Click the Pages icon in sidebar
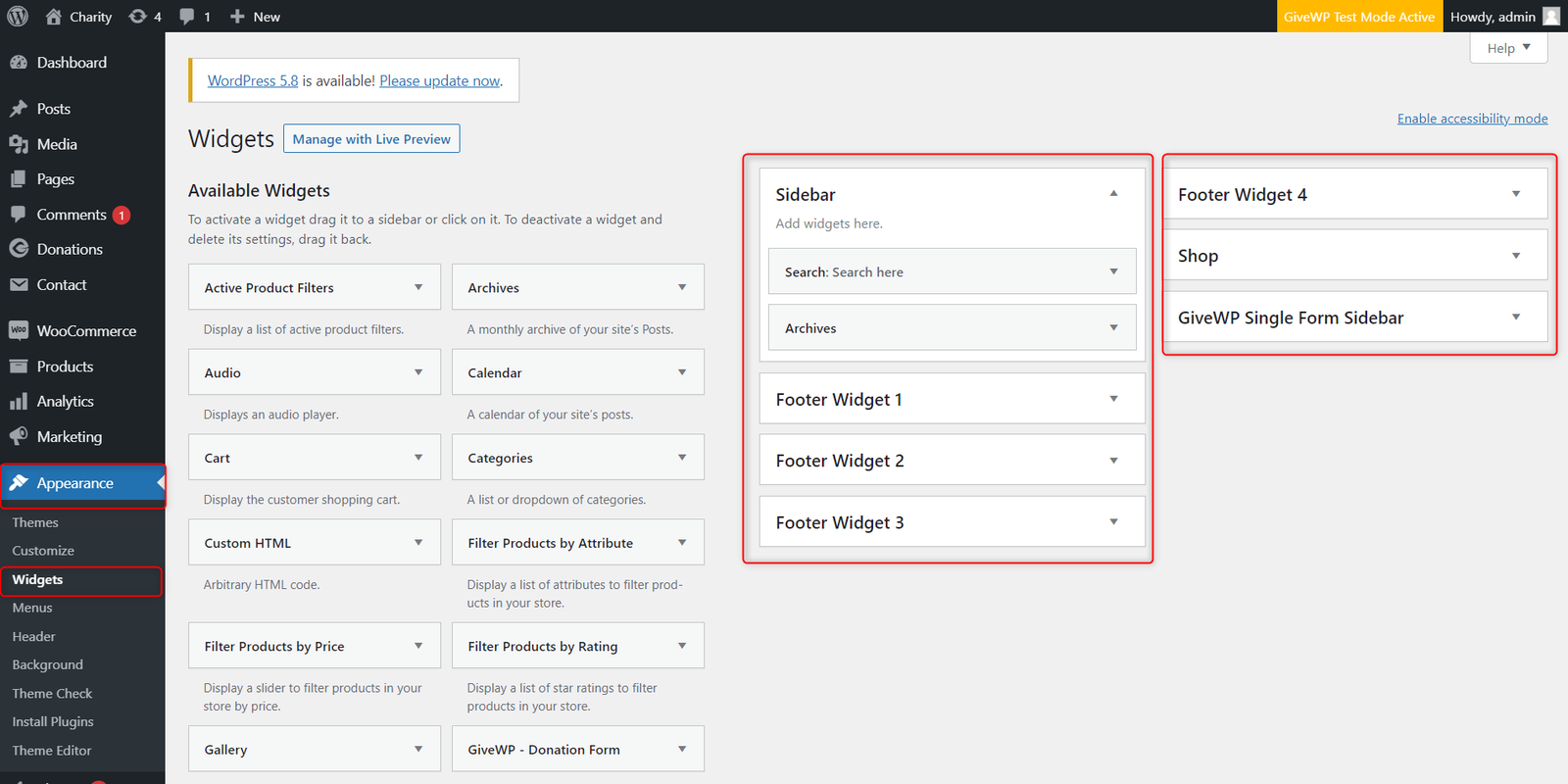Screen dimensions: 1568x784 click(19, 179)
